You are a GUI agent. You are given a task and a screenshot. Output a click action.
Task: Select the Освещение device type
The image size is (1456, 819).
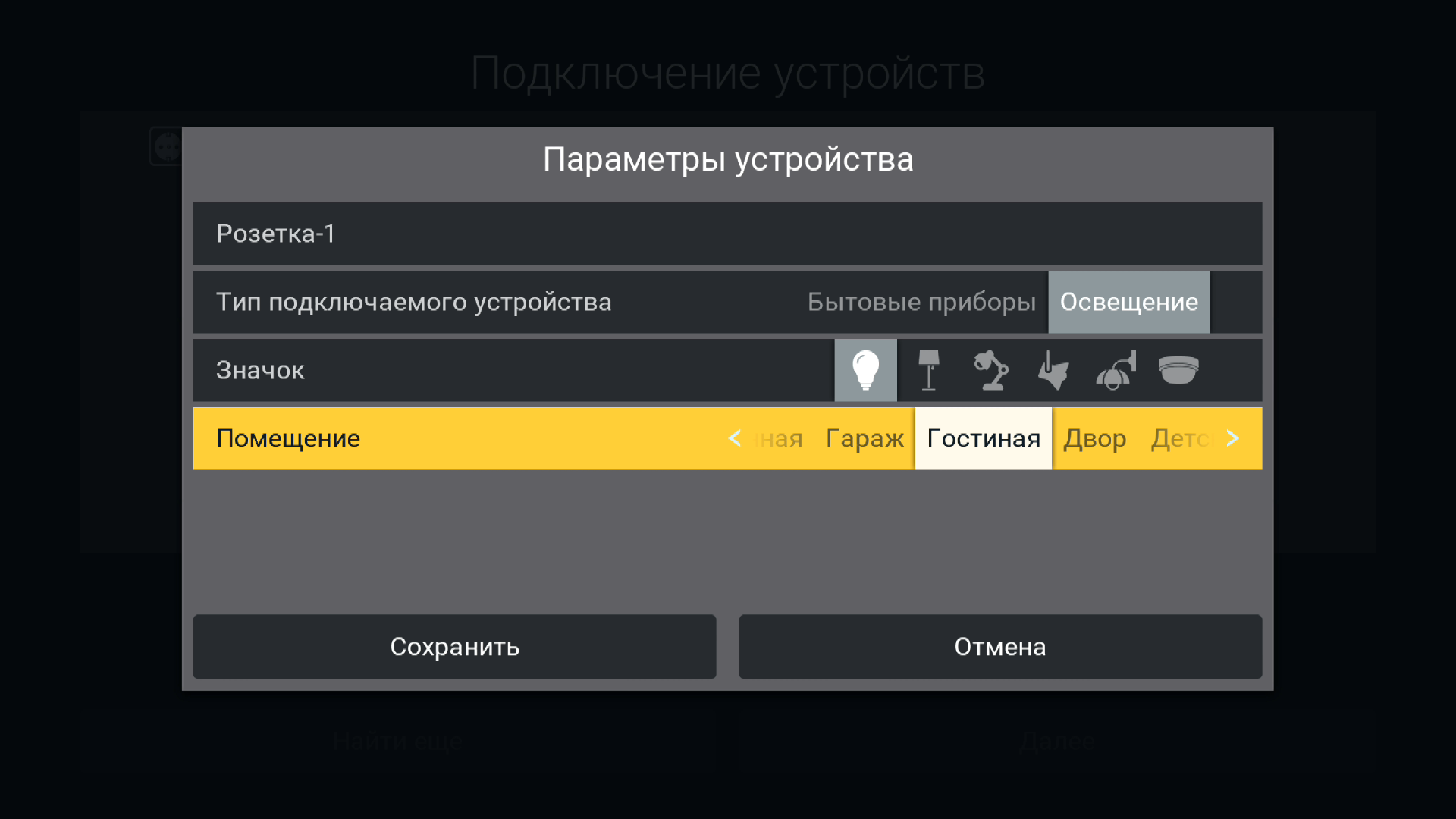(x=1128, y=302)
